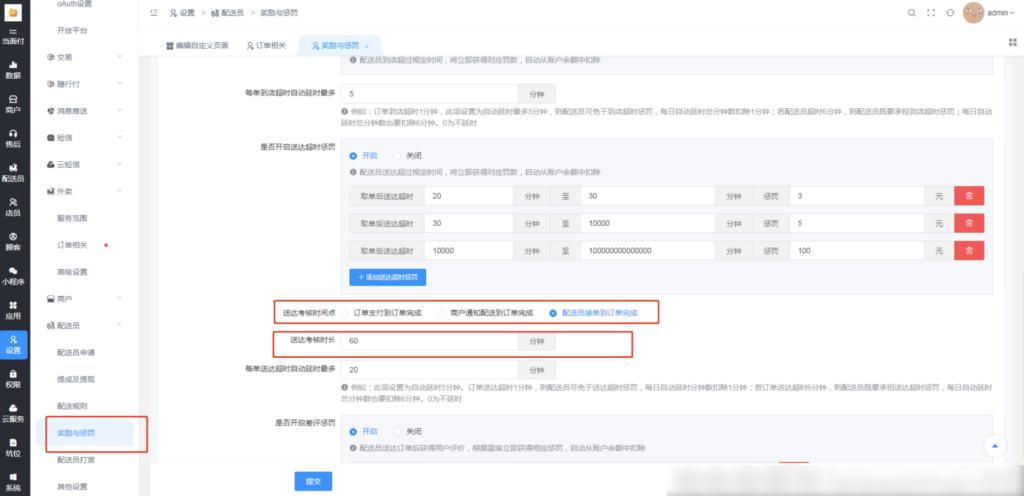Open 其他设置 submenu item
The width and height of the screenshot is (1024, 496).
click(x=72, y=486)
